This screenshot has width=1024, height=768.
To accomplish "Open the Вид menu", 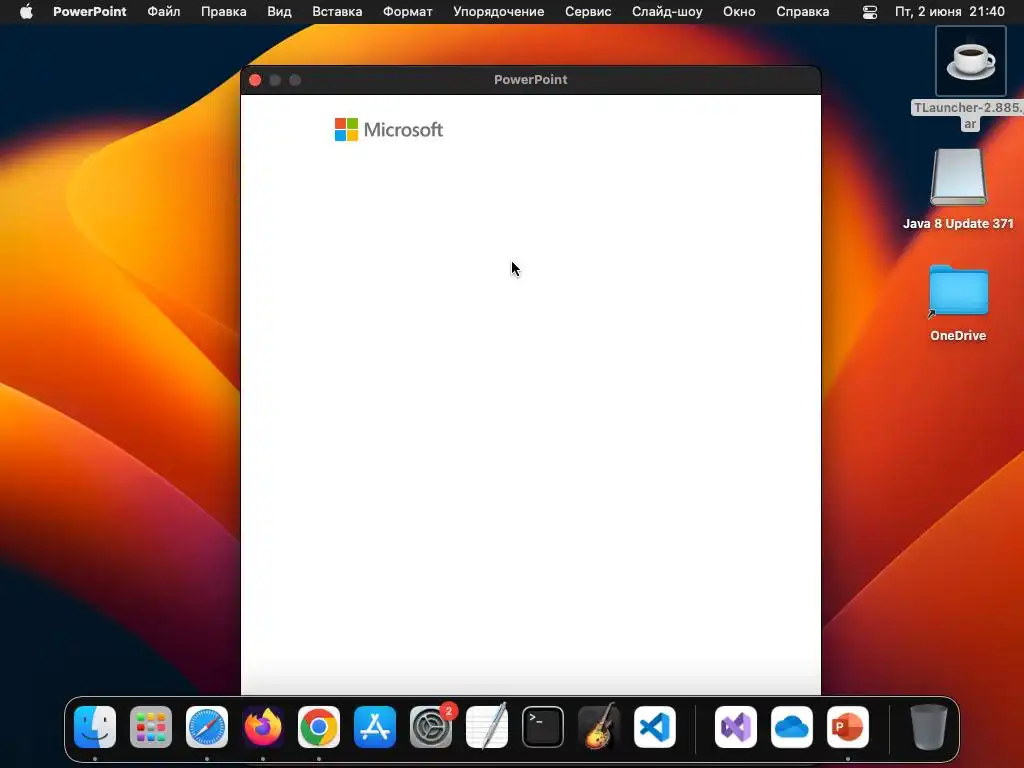I will coord(280,12).
